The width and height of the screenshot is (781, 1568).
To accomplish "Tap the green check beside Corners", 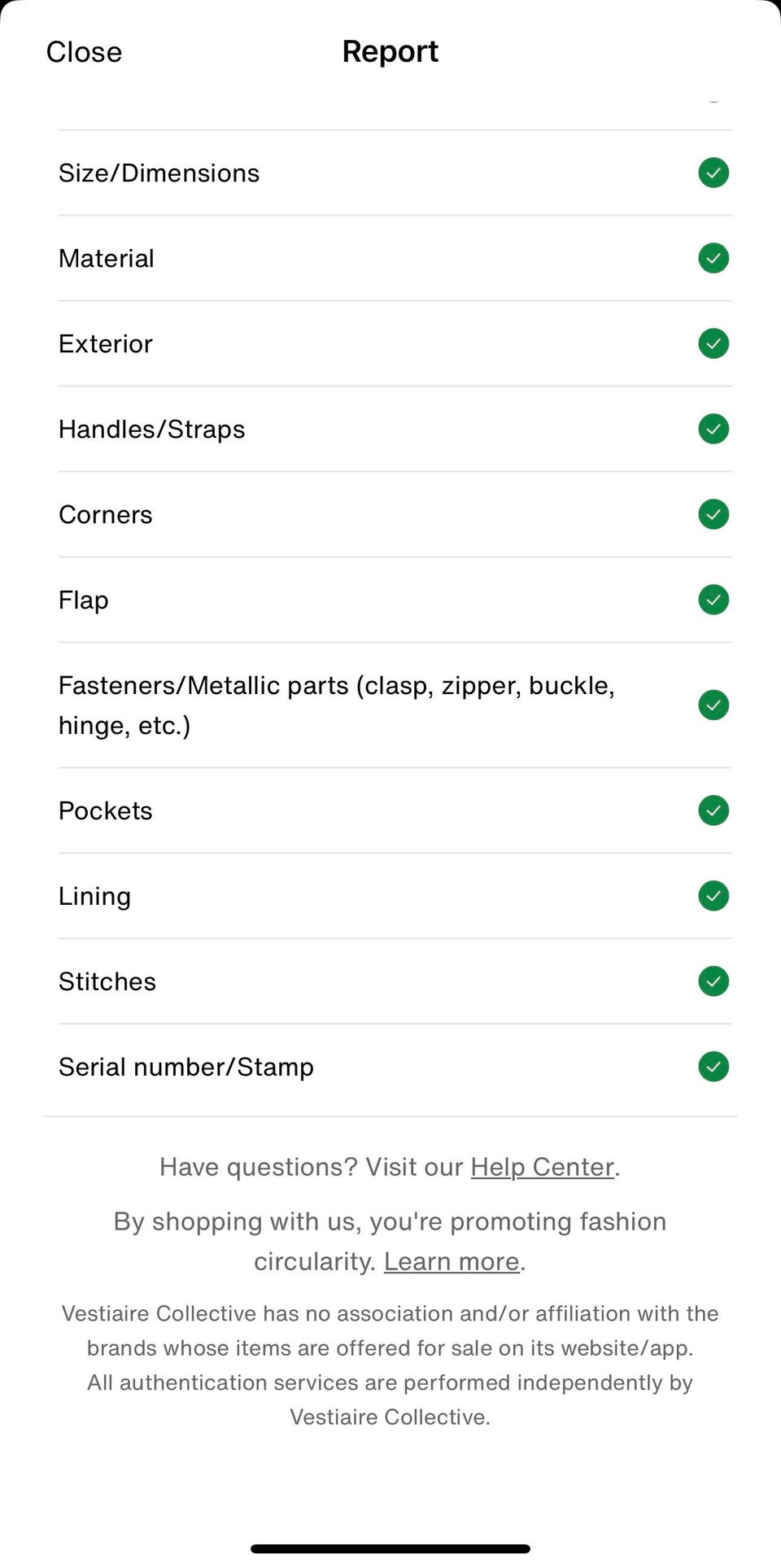I will (713, 514).
